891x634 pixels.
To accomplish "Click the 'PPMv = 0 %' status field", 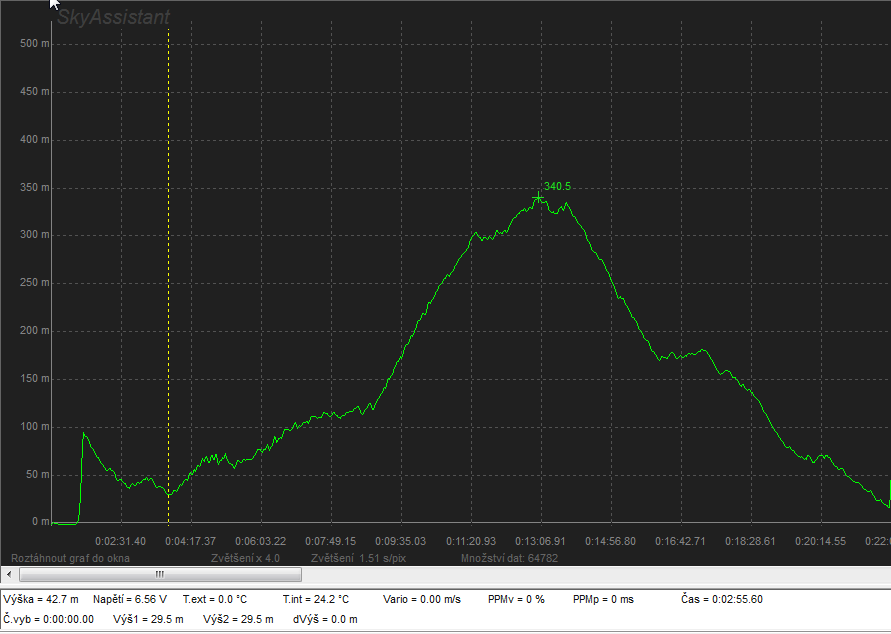I will tap(516, 599).
